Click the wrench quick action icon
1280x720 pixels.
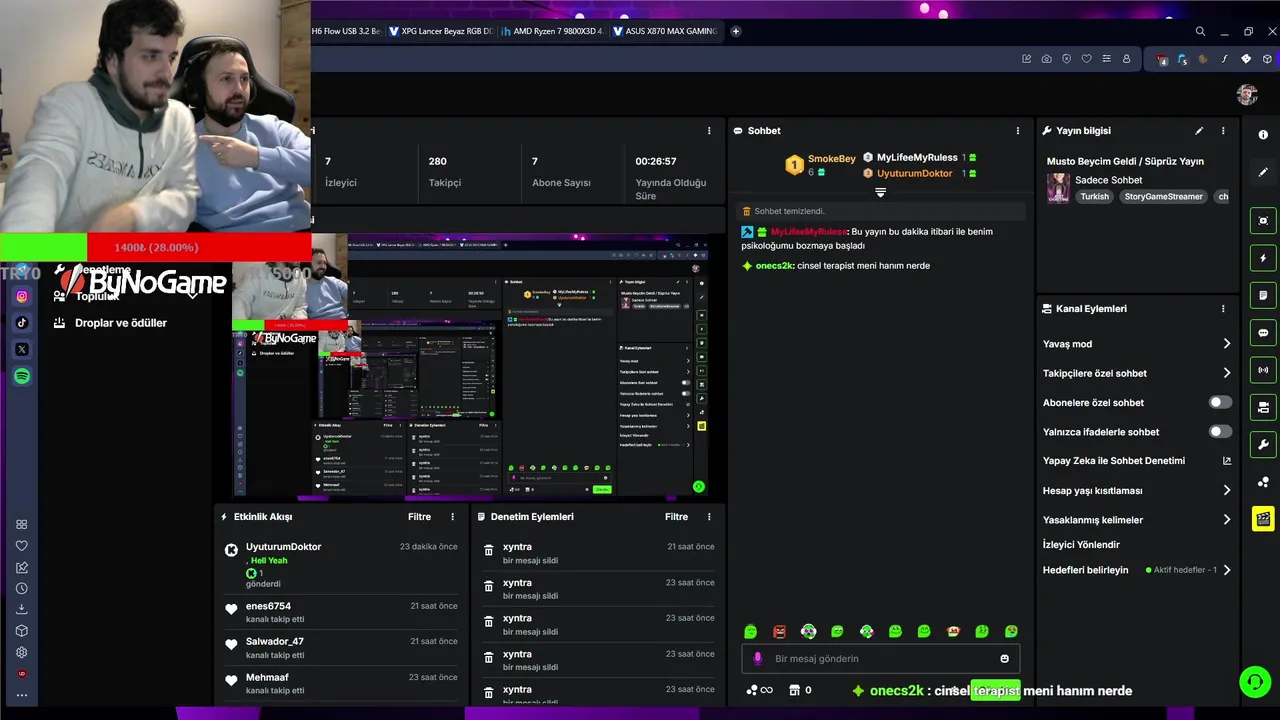tap(1263, 445)
